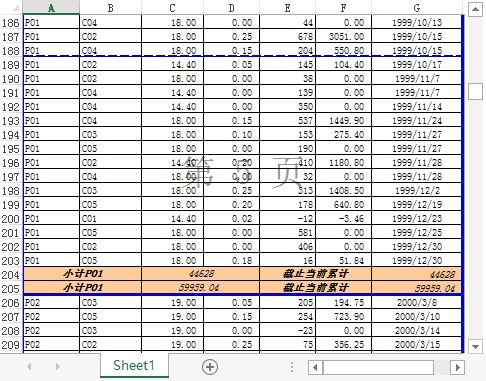
Task: Select column A header
Action: (x=51, y=8)
